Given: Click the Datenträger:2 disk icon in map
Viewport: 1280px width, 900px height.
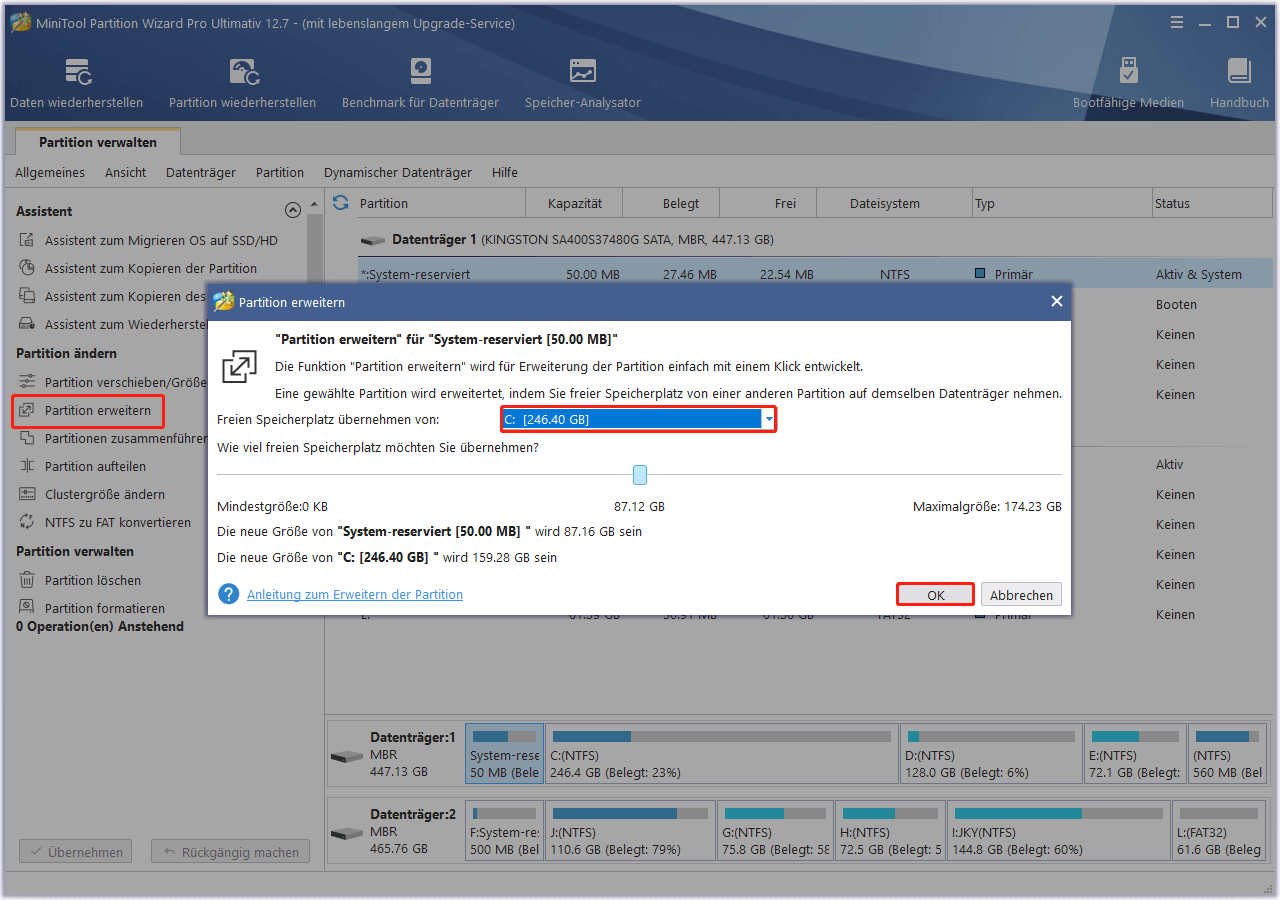Looking at the screenshot, I should click(347, 833).
